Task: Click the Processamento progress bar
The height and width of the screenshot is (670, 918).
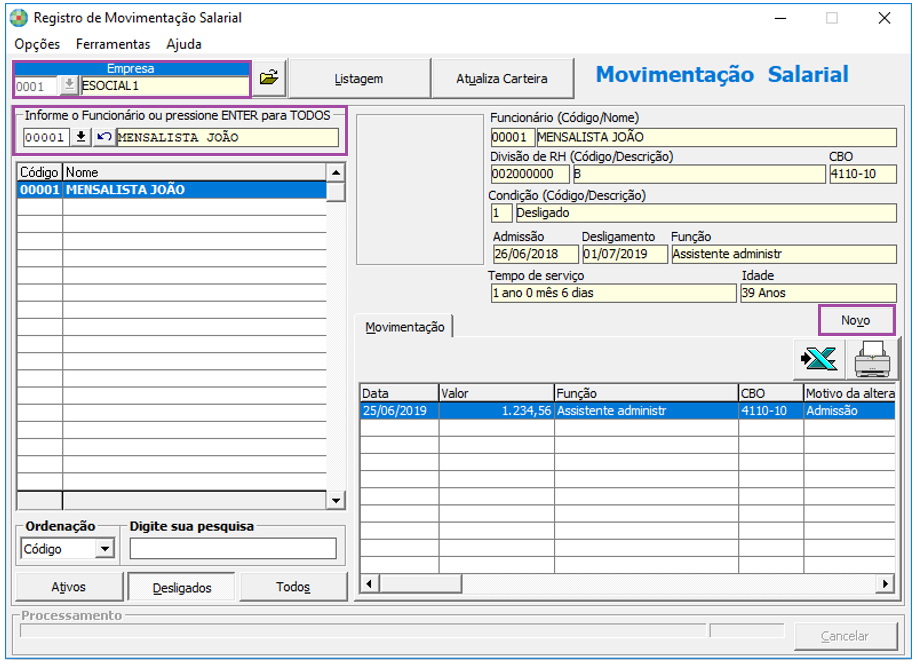Action: (x=363, y=631)
